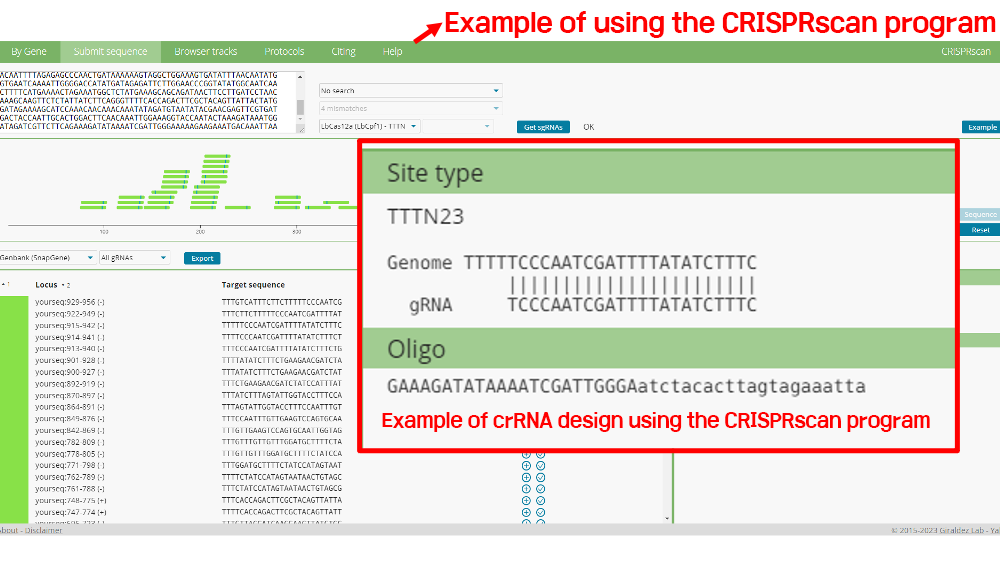The height and width of the screenshot is (563, 1000).
Task: Click the plus icon in row yourseq:771-798
Action: (x=526, y=466)
